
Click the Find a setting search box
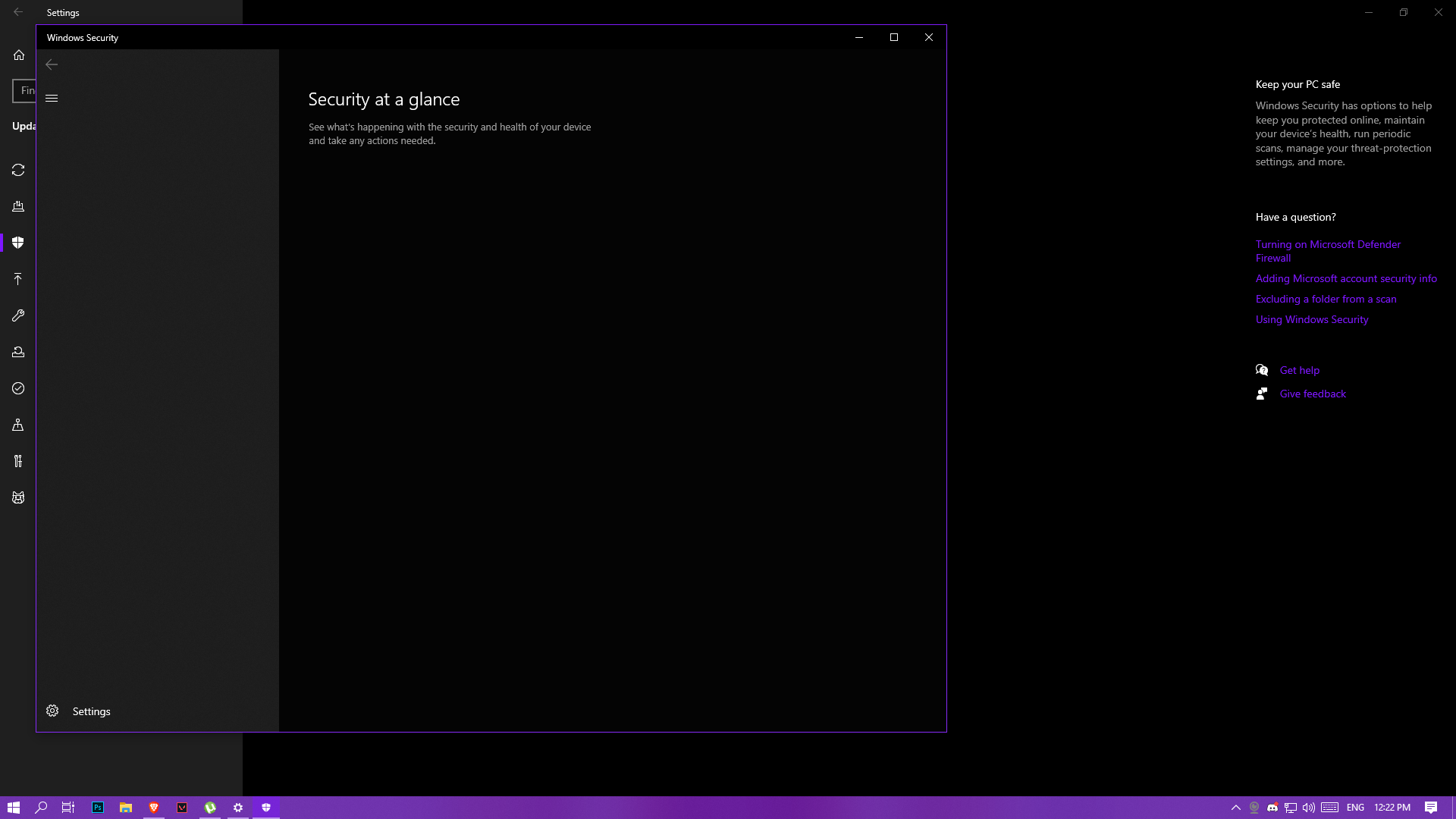(24, 90)
